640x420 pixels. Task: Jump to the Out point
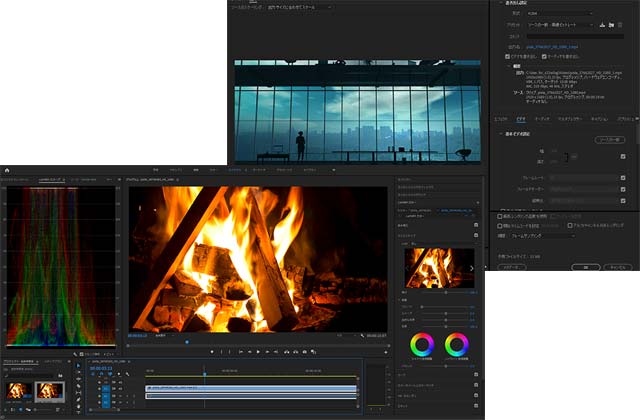point(276,352)
